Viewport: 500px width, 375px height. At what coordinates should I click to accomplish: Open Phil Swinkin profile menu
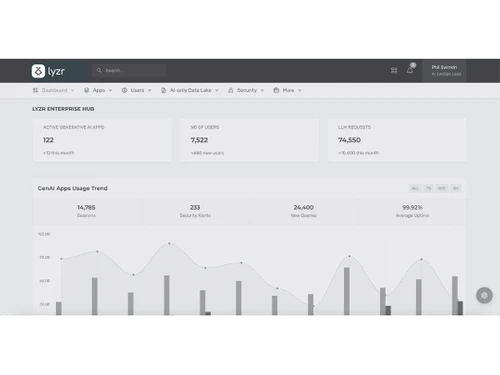pos(444,70)
